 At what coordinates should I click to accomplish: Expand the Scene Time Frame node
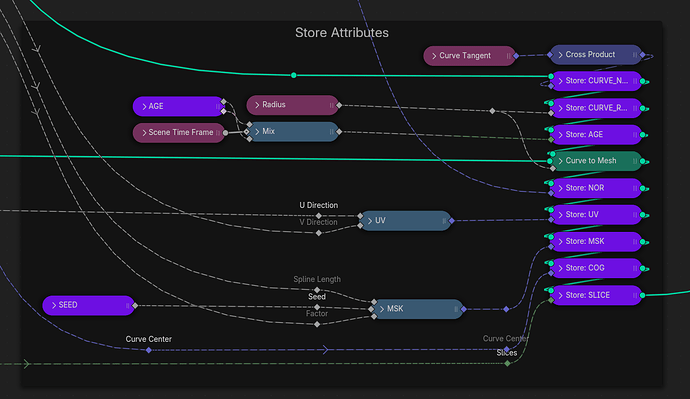pyautogui.click(x=144, y=133)
